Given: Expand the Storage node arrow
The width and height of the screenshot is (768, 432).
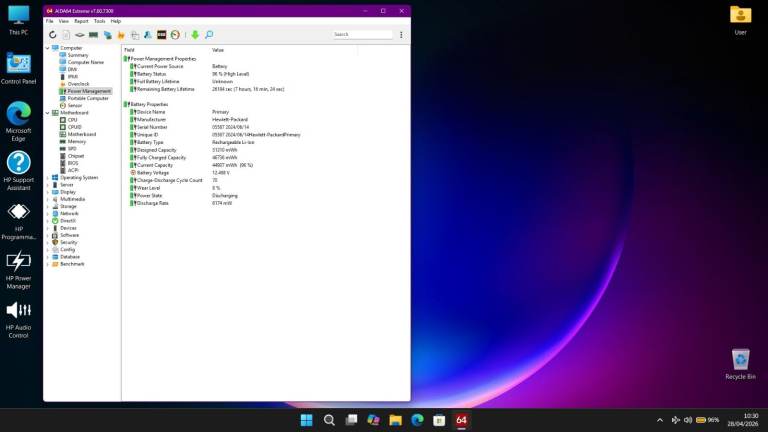Looking at the screenshot, I should (x=48, y=207).
